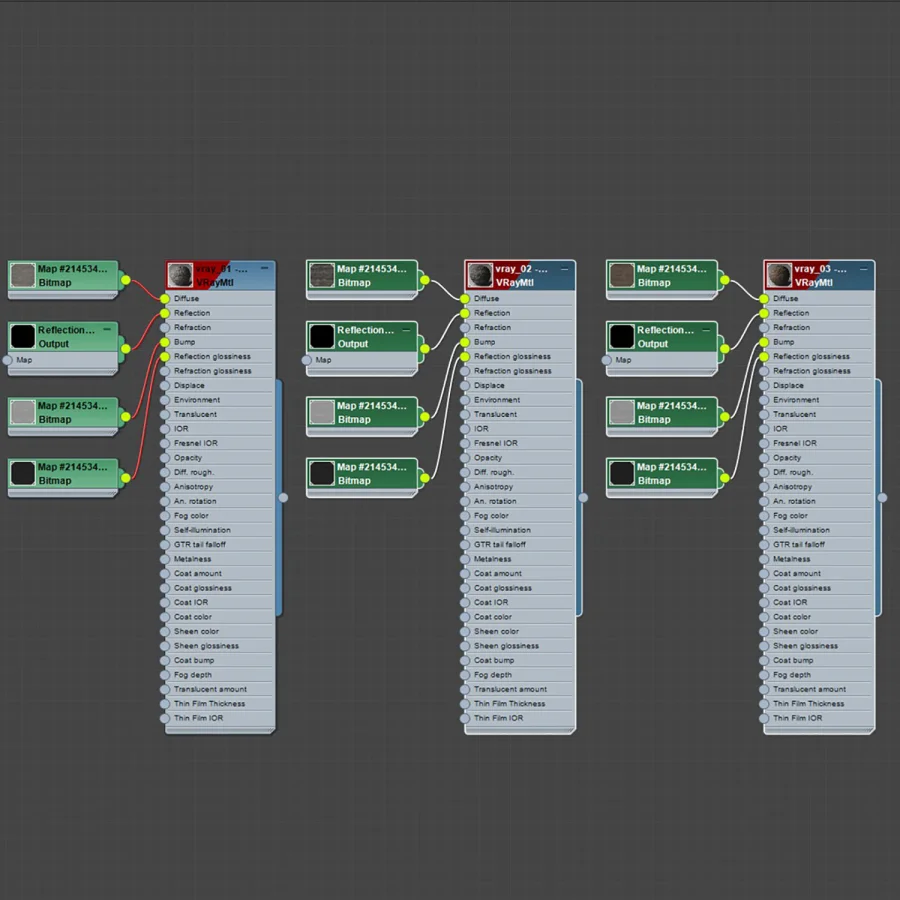The height and width of the screenshot is (900, 900).
Task: Click Reflection glossiness socket on vray_03
Action: (764, 356)
